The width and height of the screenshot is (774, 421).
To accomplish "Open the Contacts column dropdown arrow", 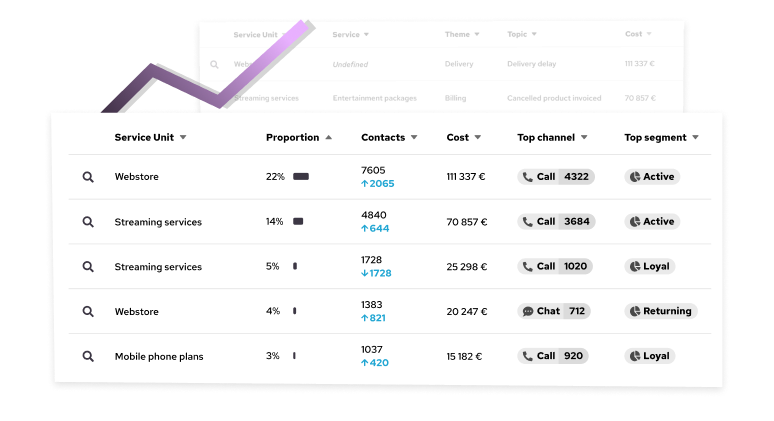I will tap(414, 137).
